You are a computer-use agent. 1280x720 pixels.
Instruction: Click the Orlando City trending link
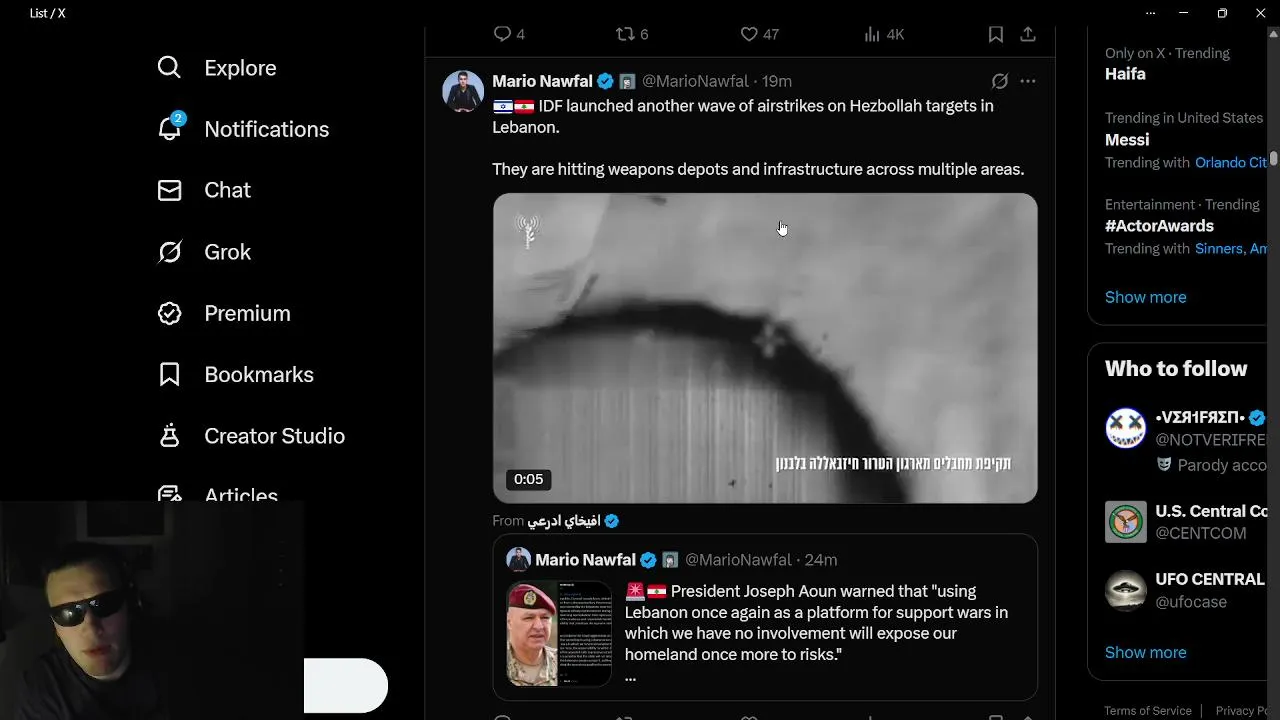(x=1231, y=163)
